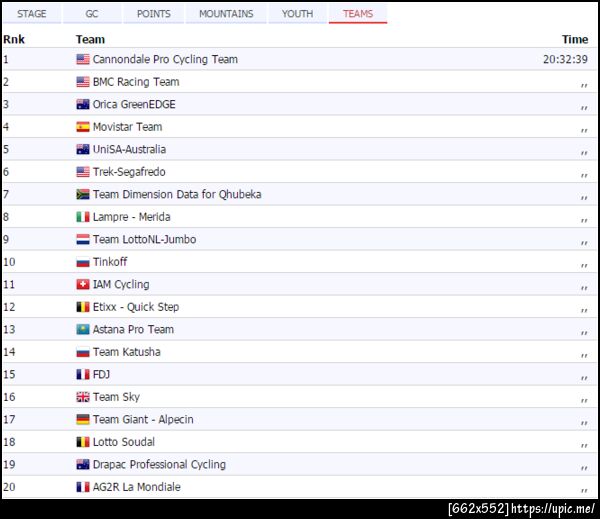Click the French flag next to AG2R La Mondiale
Screen dimensions: 600x519
pos(83,487)
